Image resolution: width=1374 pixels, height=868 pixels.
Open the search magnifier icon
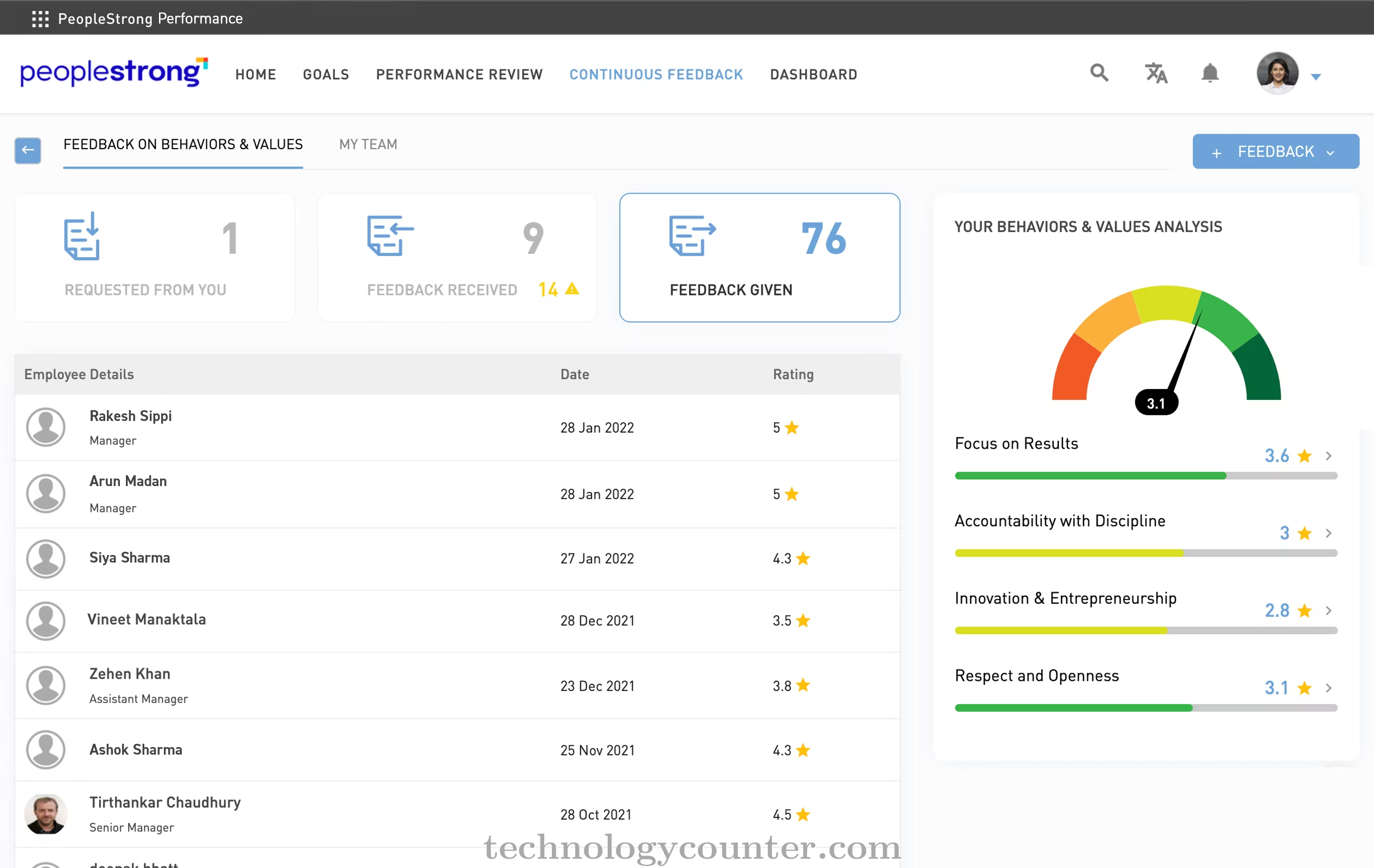(x=1099, y=73)
